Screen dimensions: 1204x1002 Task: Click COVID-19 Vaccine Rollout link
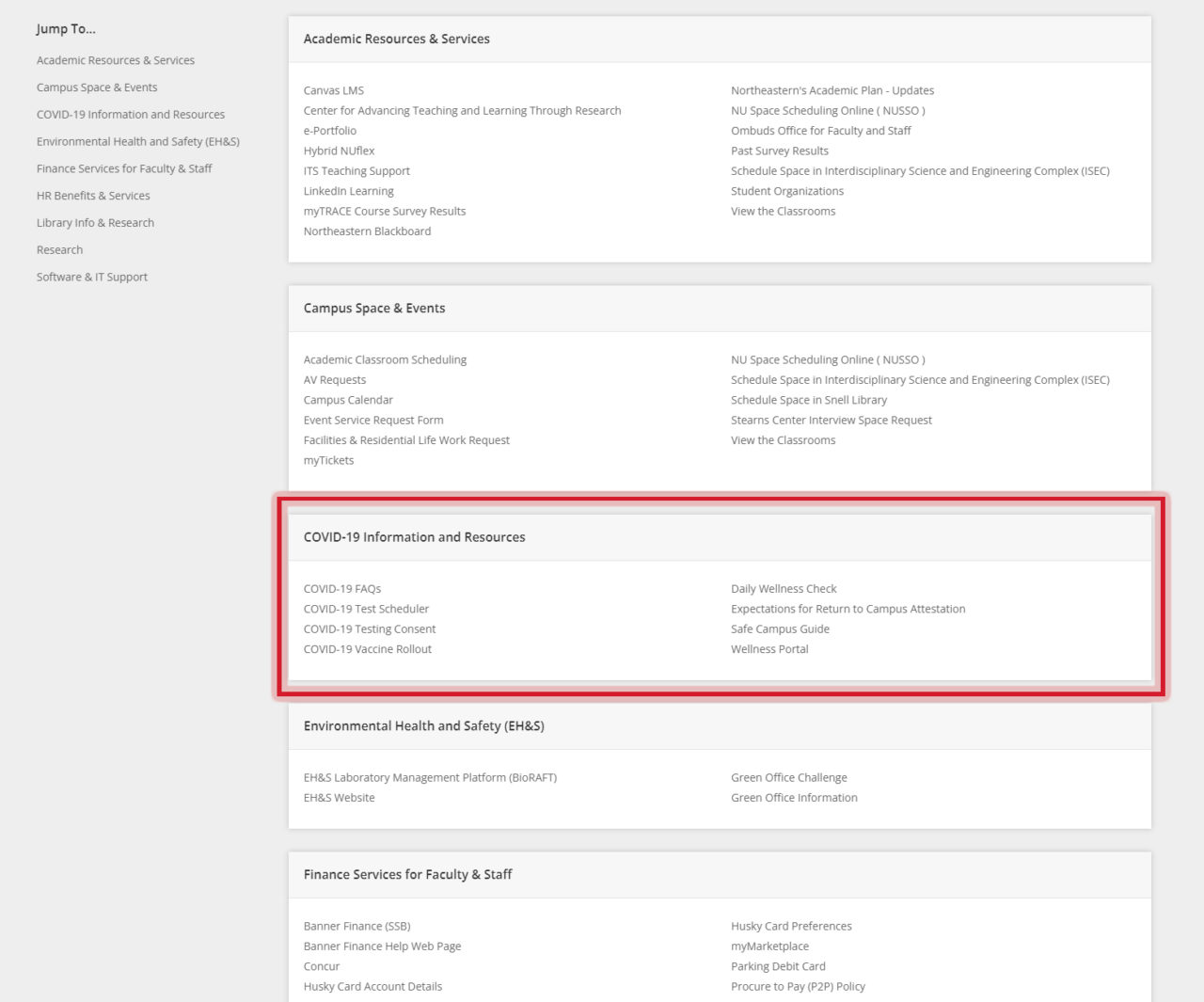367,649
